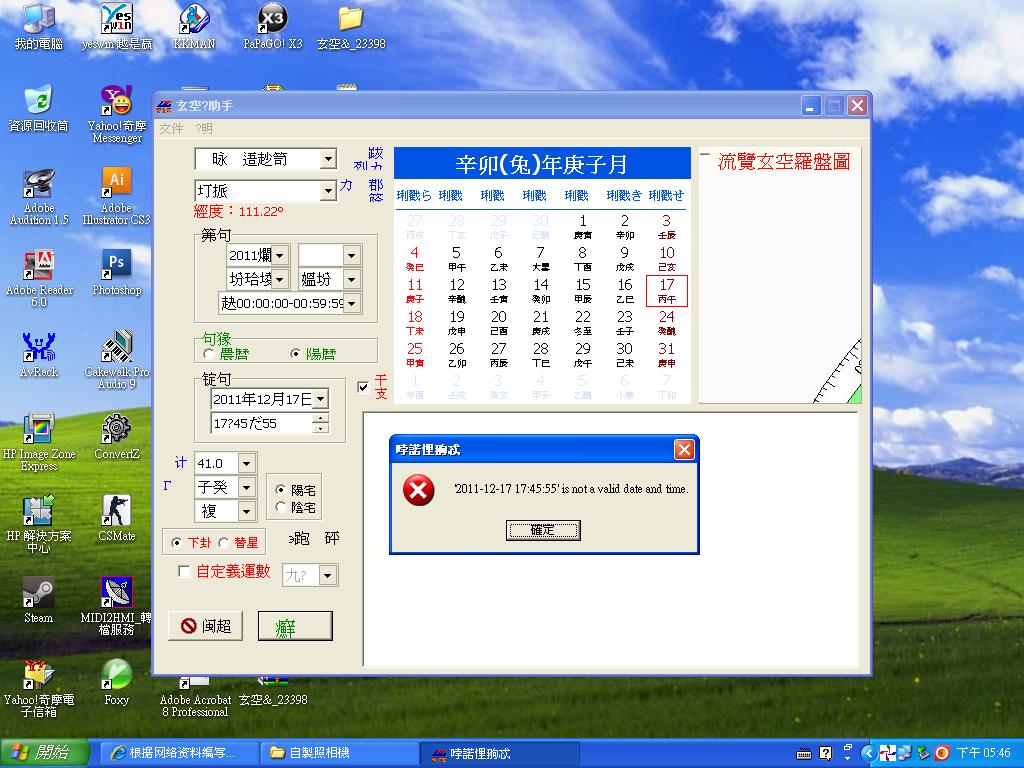1024x768 pixels.
Task: Open the 2011年12月17日 date picker dropdown
Action: (320, 398)
